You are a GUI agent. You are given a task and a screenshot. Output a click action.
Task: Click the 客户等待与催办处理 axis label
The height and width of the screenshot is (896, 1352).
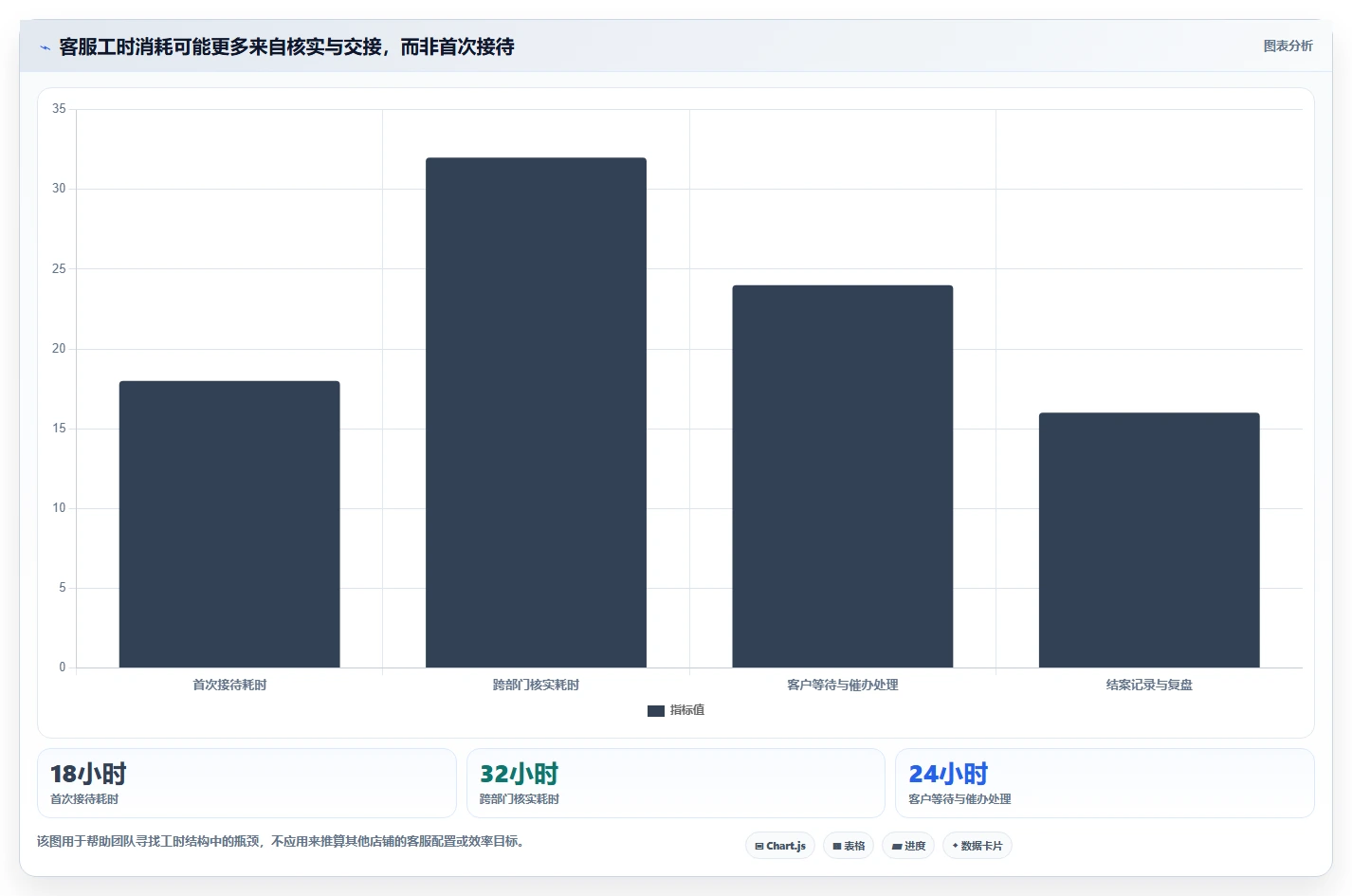point(843,685)
